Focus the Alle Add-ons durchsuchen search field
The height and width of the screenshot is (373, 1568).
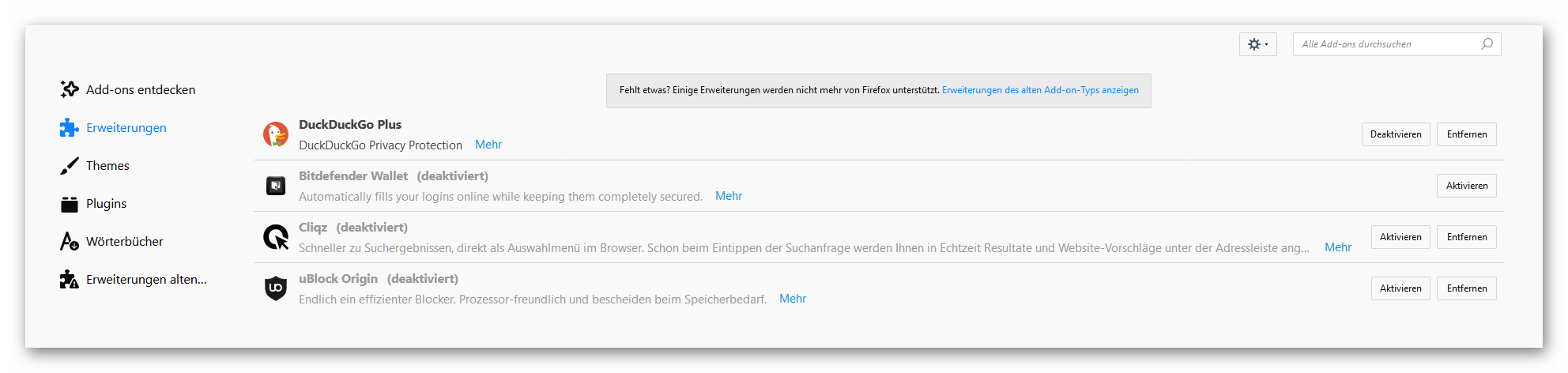pyautogui.click(x=1387, y=44)
